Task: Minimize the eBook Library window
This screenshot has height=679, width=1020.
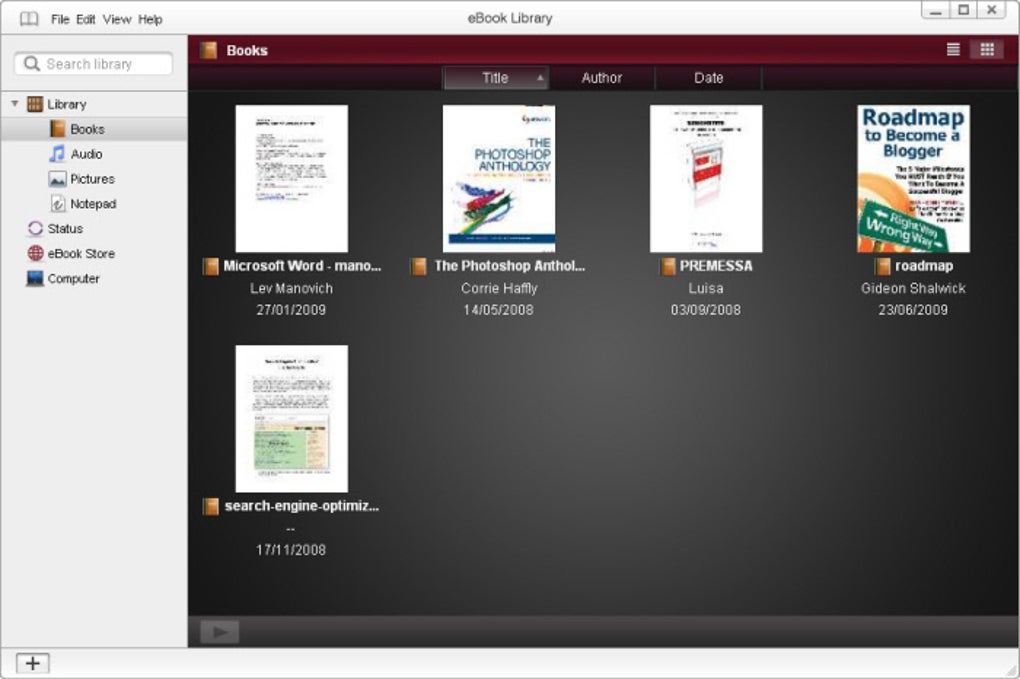Action: (x=935, y=10)
